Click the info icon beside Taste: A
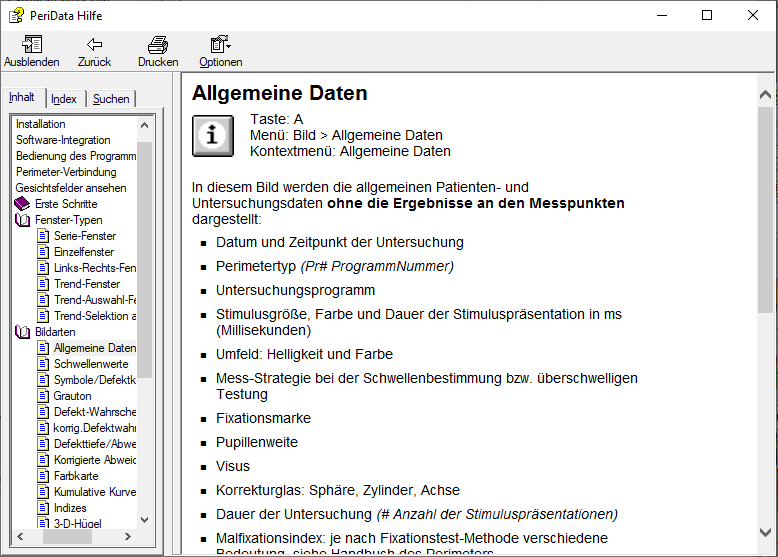 tap(213, 135)
